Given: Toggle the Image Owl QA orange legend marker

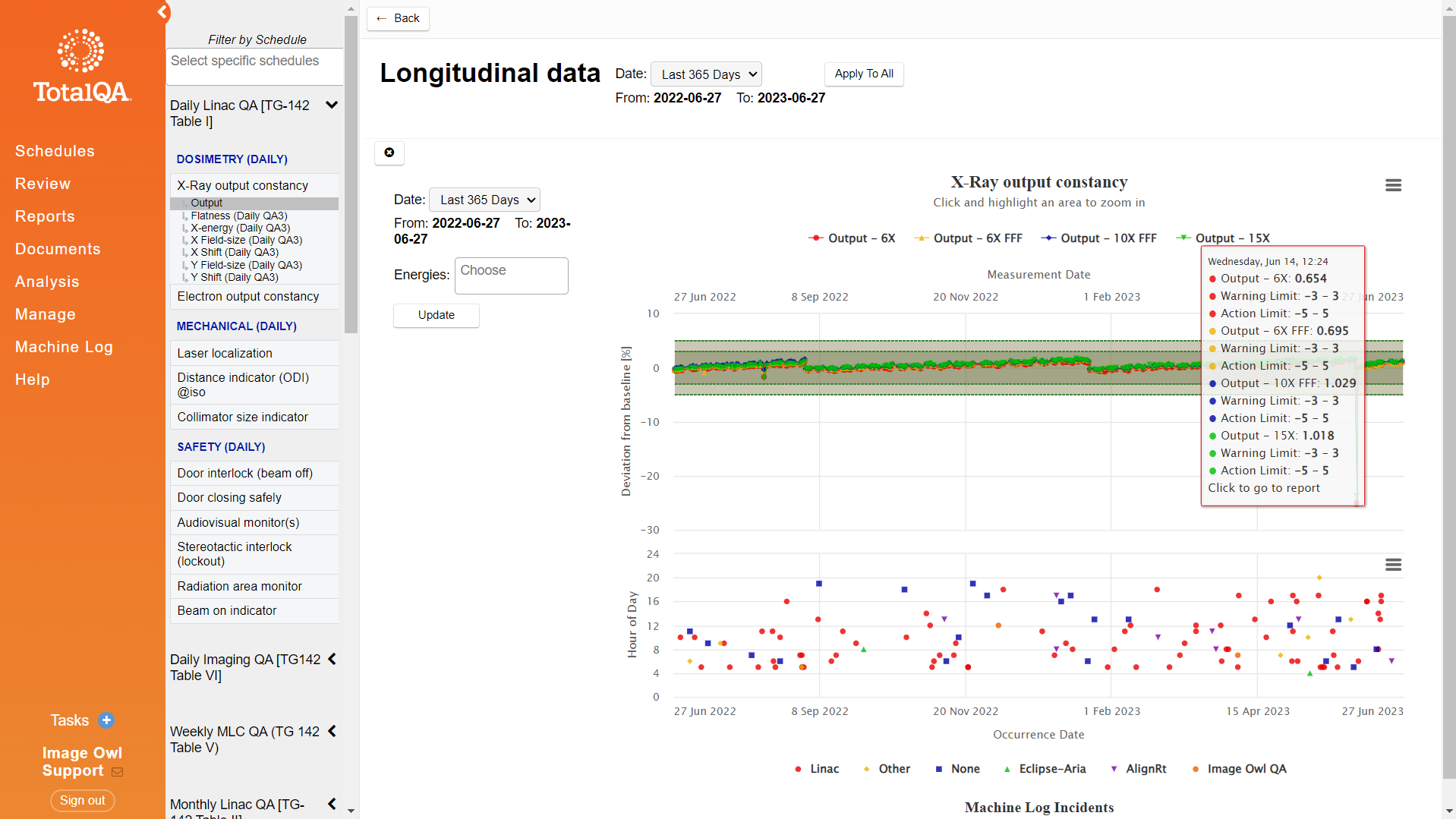Looking at the screenshot, I should pyautogui.click(x=1196, y=769).
